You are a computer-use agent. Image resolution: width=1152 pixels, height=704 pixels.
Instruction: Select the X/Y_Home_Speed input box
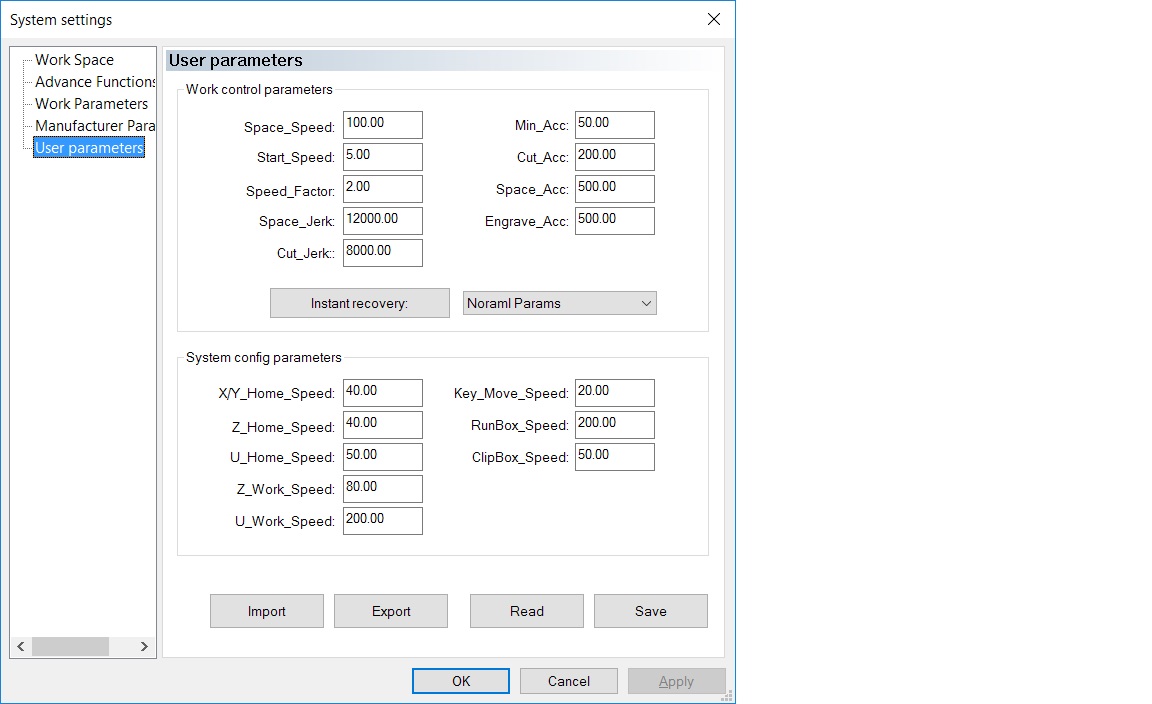click(x=383, y=393)
